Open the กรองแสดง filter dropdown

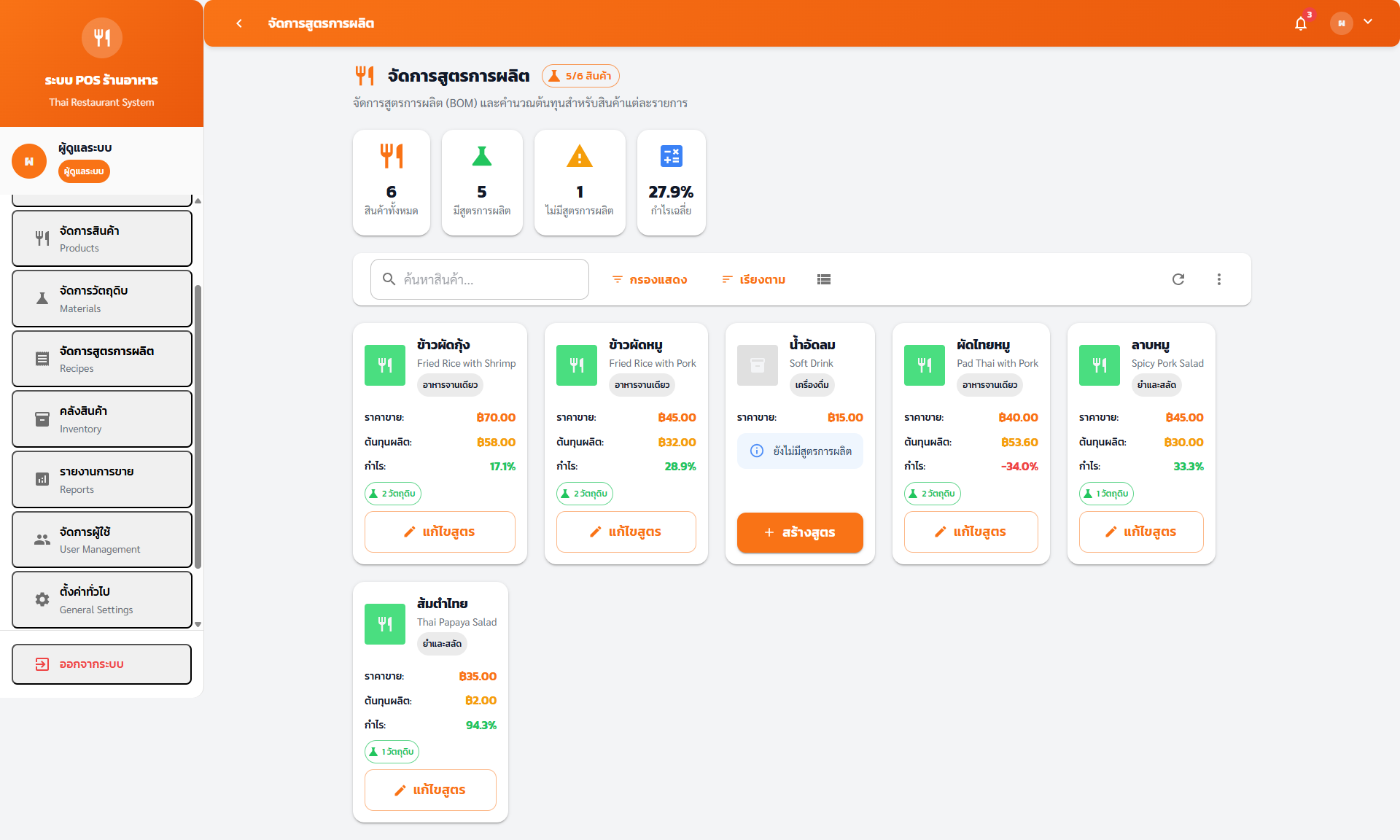point(649,279)
